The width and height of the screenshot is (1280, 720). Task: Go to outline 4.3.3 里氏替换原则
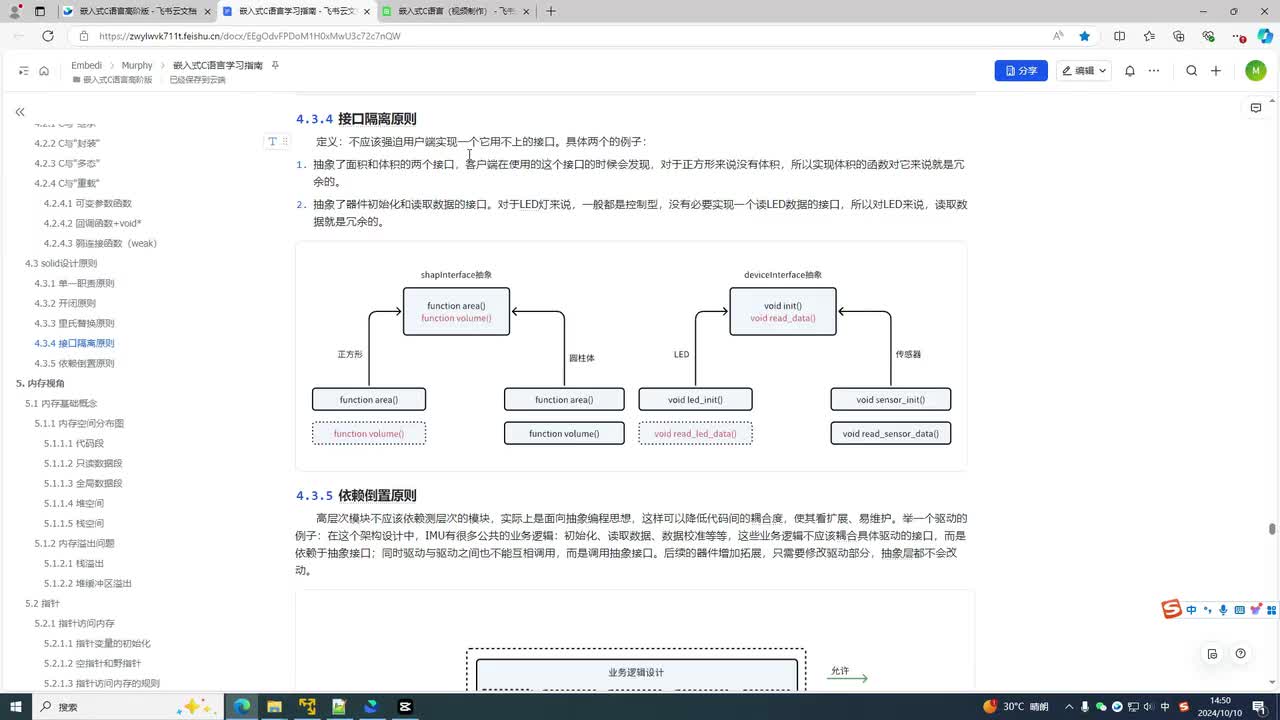[74, 323]
